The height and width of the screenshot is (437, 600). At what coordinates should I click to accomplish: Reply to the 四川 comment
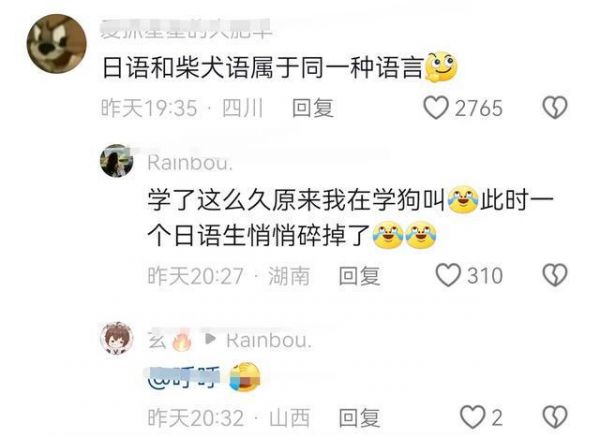pyautogui.click(x=313, y=108)
